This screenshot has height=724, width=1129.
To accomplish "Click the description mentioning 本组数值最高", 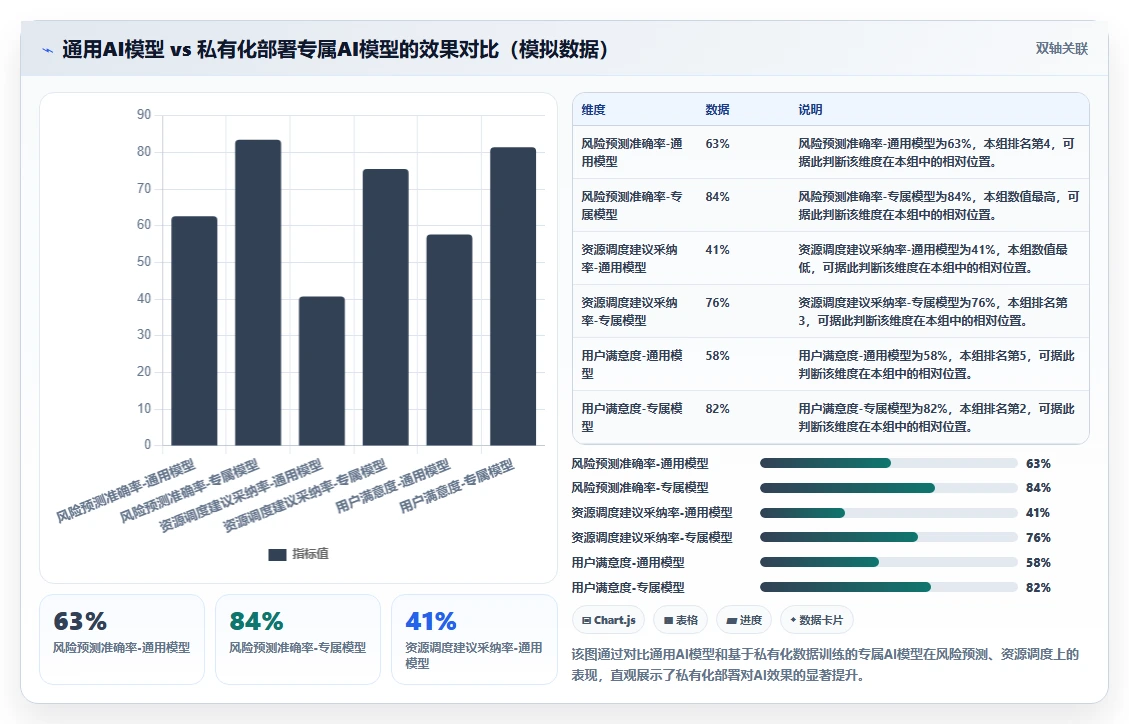I will (x=938, y=205).
